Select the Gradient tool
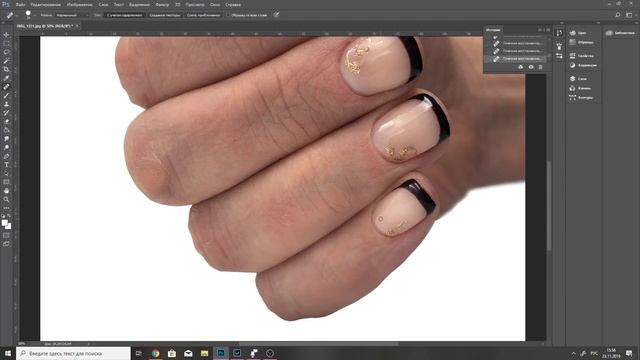Screen dimensions: 640x360 coord(6,130)
